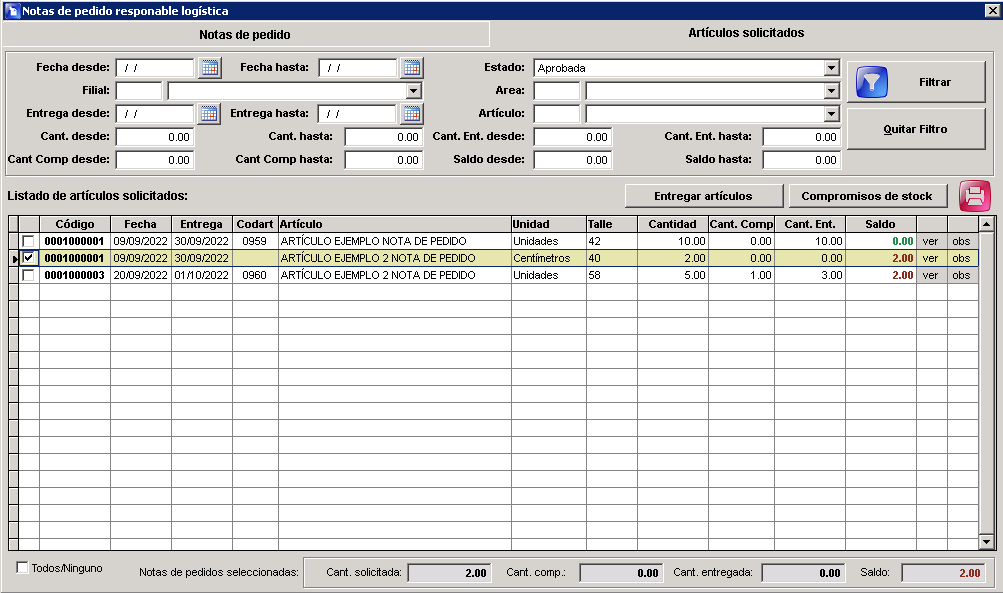Image resolution: width=1003 pixels, height=593 pixels.
Task: Click 'ver' on row 0001000003
Action: tap(931, 275)
